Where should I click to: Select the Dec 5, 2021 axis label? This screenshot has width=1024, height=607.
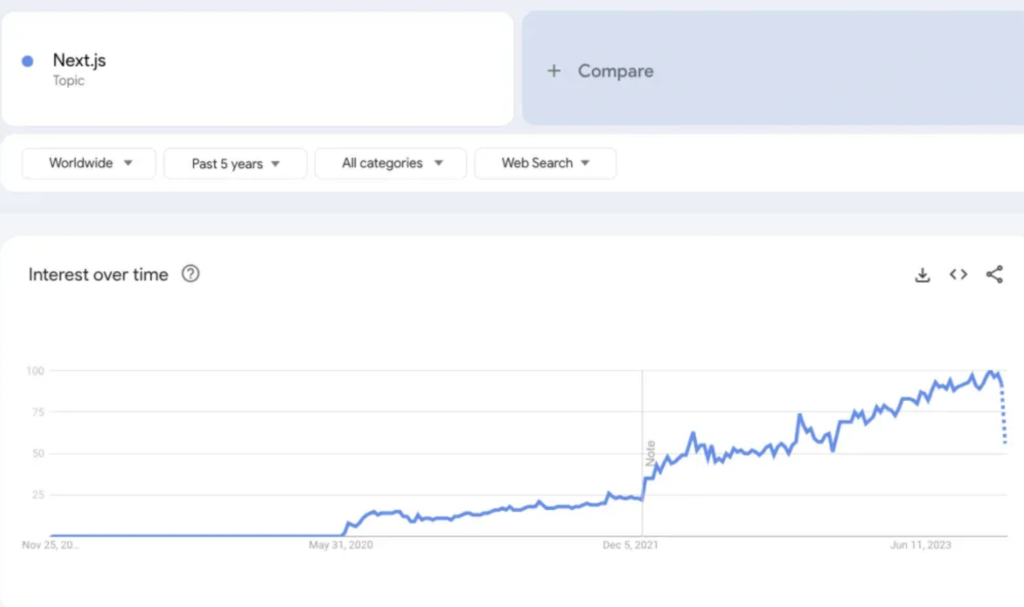point(630,545)
